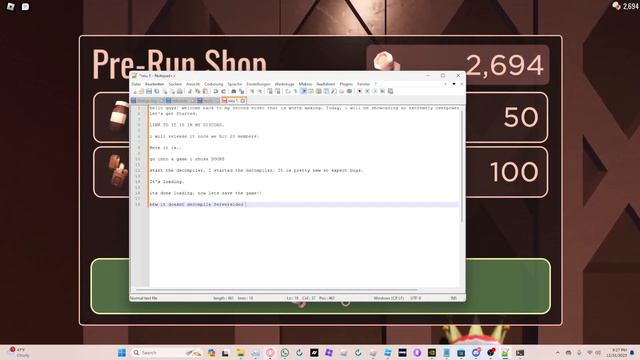This screenshot has height=360, width=640.
Task: Toggle the highlighted indent guide button
Action: point(304,91)
